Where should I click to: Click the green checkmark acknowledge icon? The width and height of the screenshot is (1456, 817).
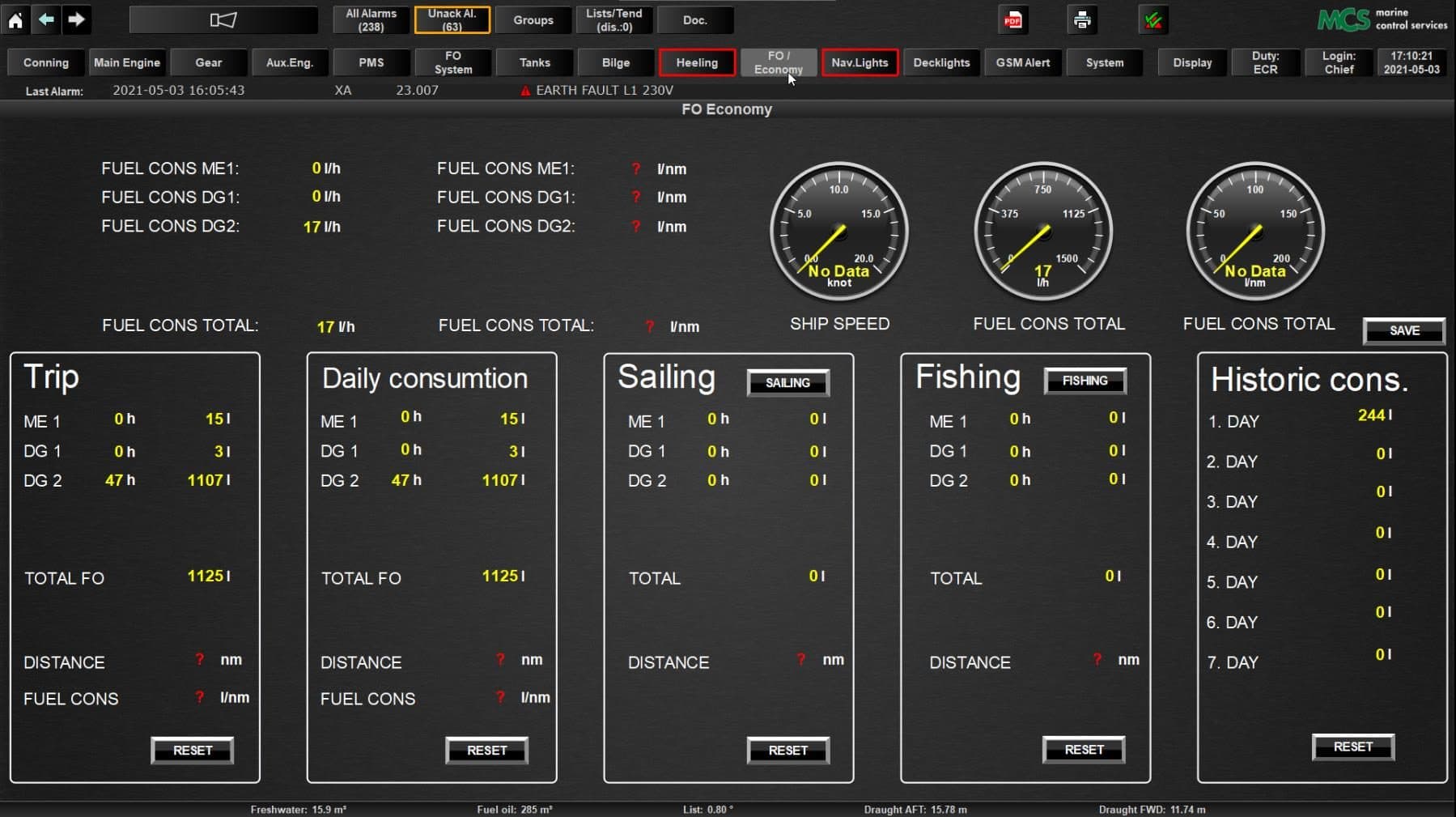[1153, 20]
